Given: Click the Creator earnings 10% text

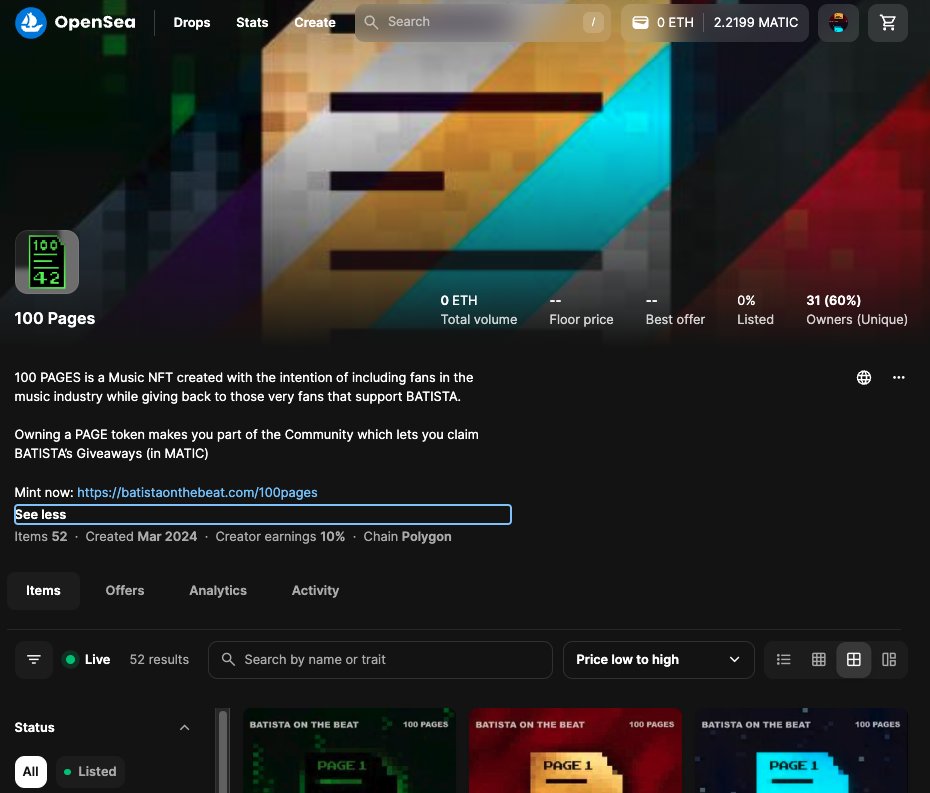Looking at the screenshot, I should (280, 537).
